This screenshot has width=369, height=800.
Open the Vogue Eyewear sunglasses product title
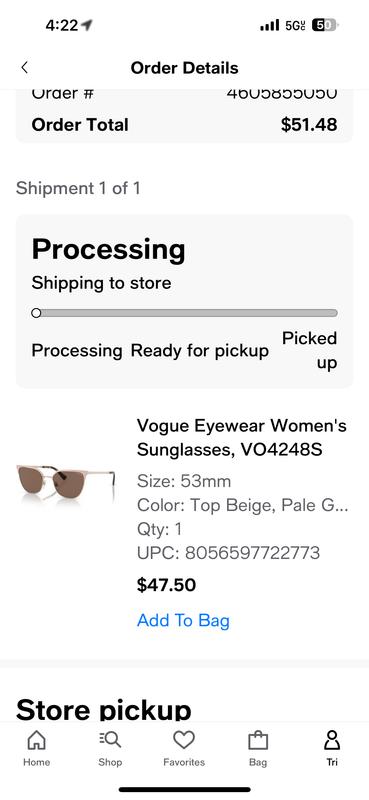(x=241, y=437)
